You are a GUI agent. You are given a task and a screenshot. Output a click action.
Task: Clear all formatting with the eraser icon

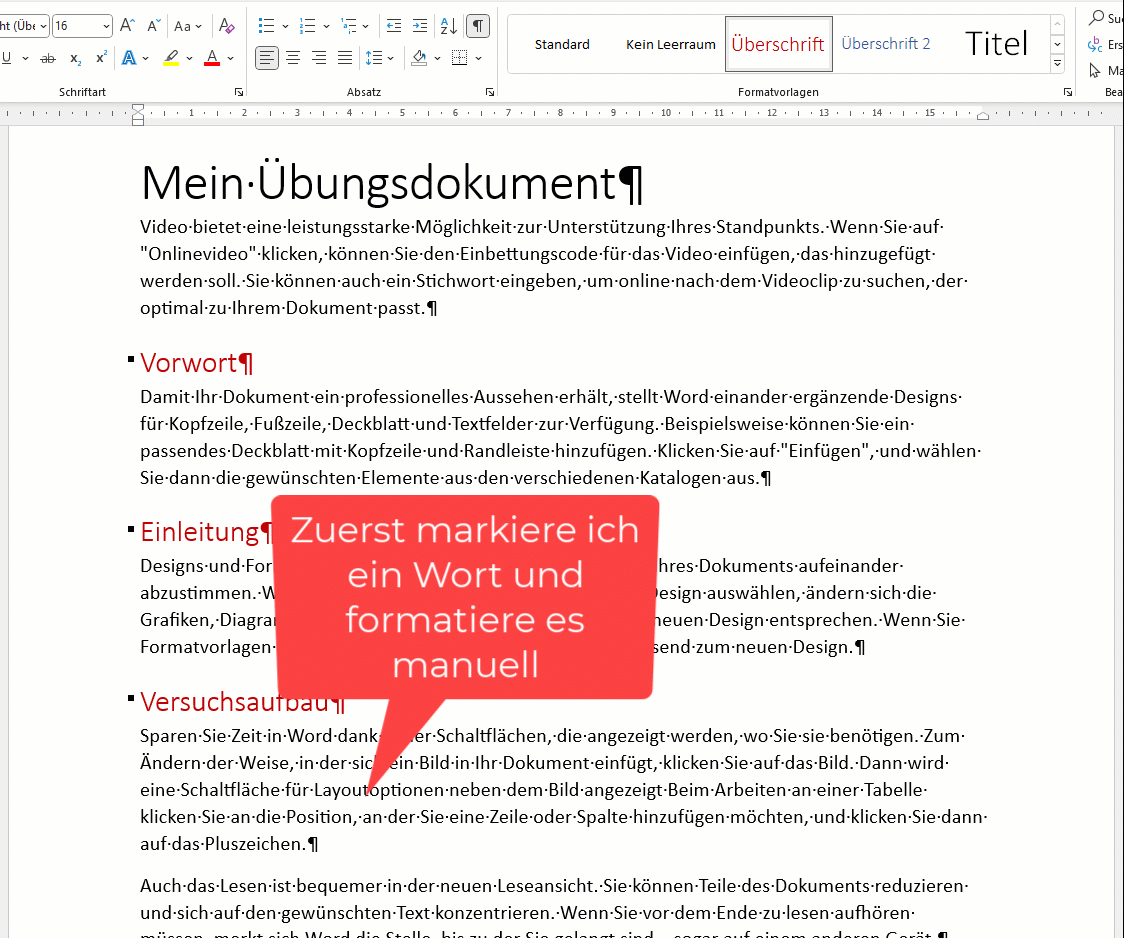point(227,26)
